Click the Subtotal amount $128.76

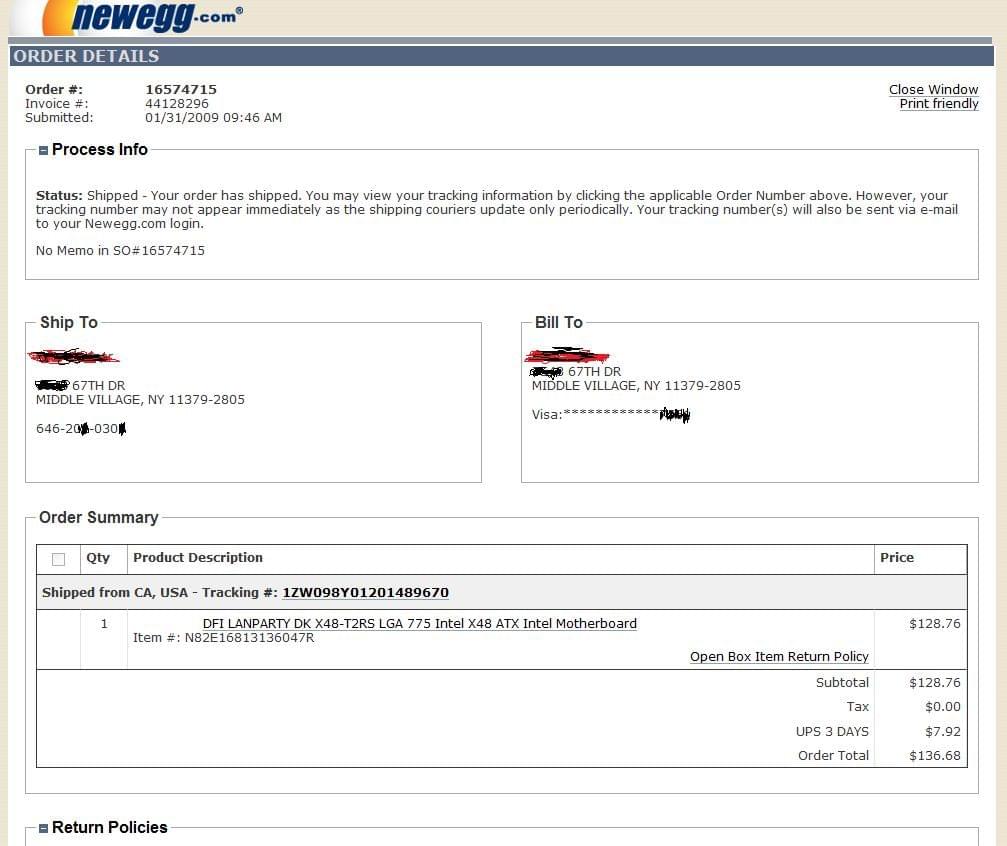[x=934, y=682]
